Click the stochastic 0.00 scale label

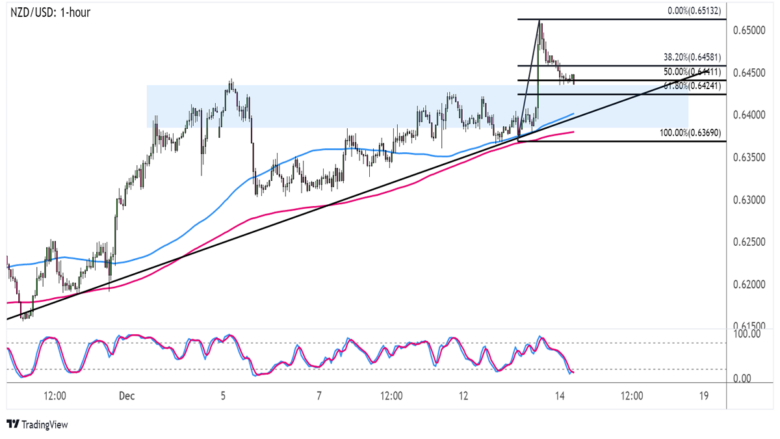[742, 379]
